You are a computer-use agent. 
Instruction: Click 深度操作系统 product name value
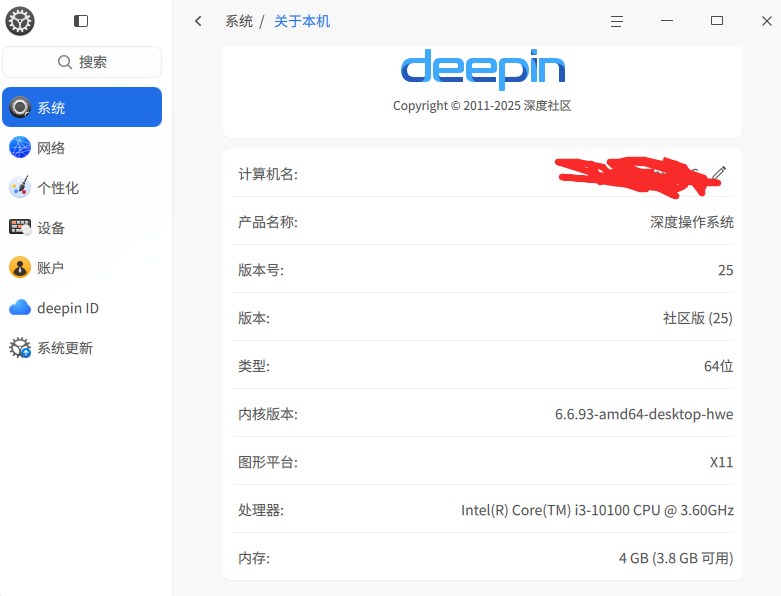[x=691, y=222]
